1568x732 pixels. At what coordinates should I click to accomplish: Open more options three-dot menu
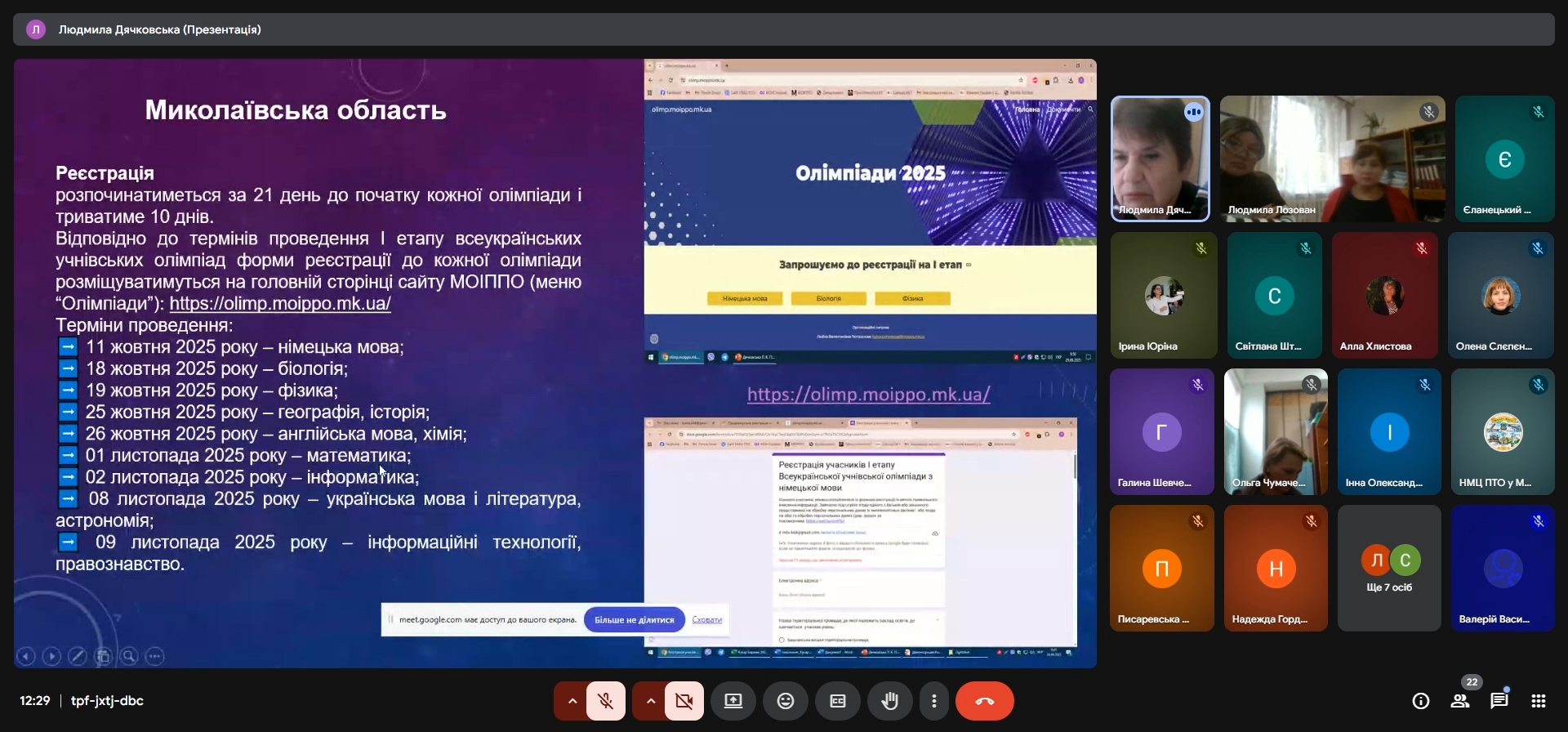coord(934,701)
